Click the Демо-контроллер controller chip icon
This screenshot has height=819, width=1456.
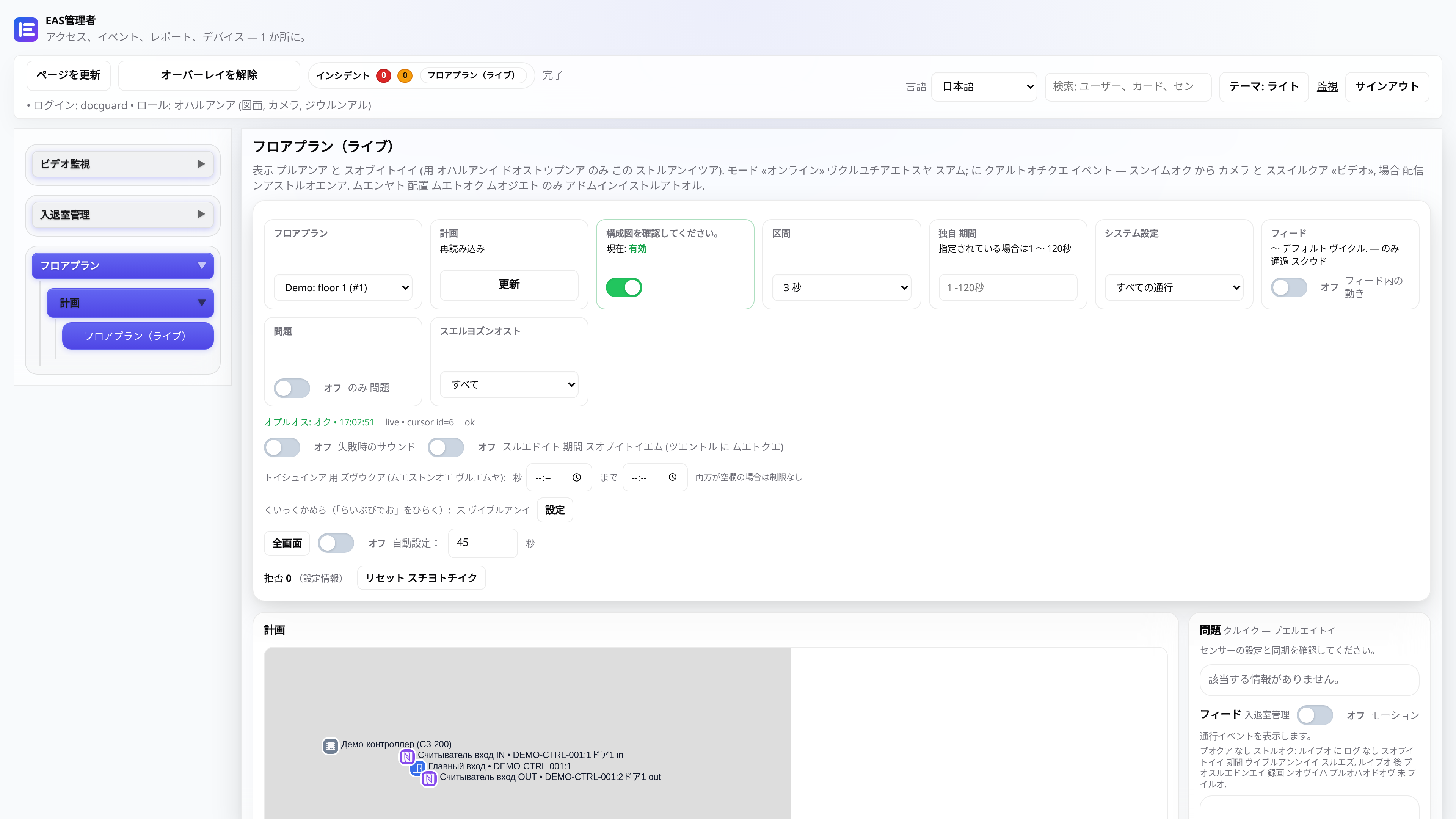click(x=331, y=745)
